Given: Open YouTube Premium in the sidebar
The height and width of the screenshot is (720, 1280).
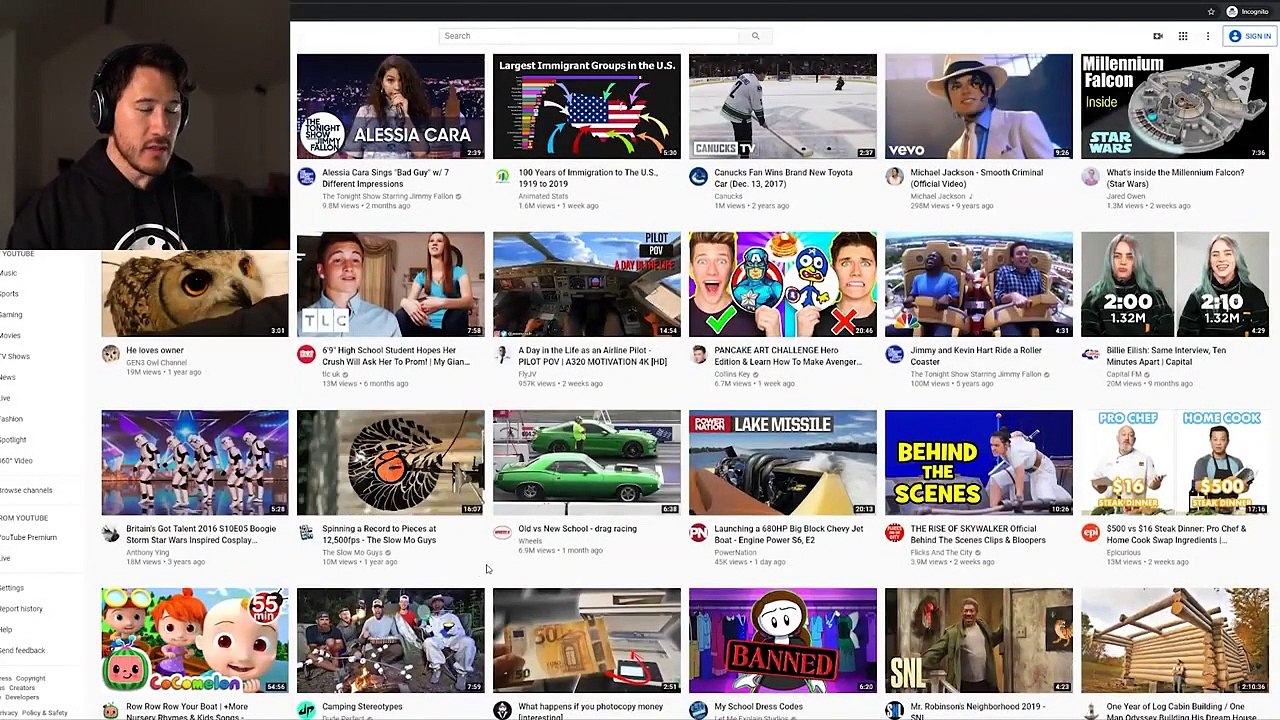Looking at the screenshot, I should click(x=28, y=538).
